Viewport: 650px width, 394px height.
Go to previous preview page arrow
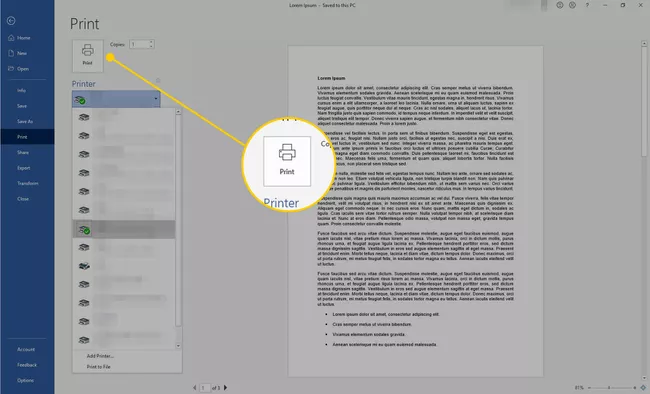[194, 388]
